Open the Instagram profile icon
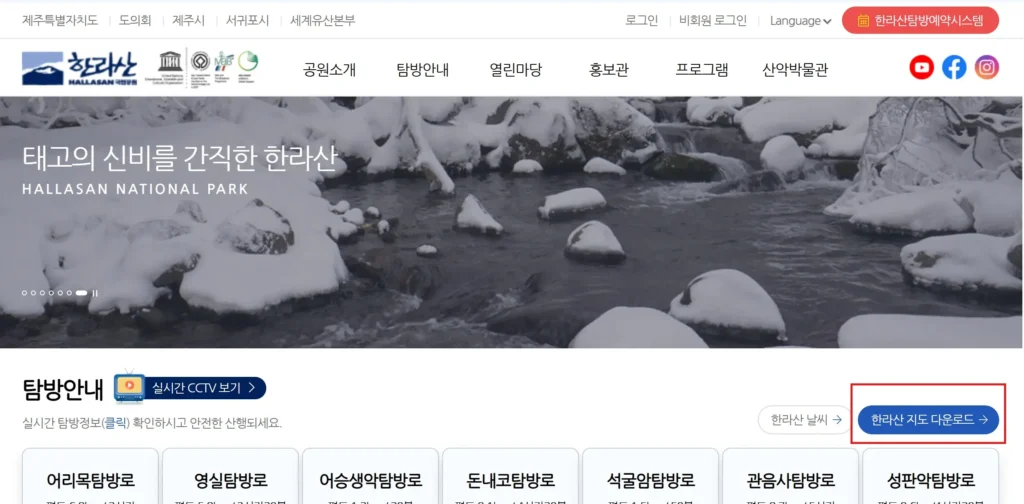The image size is (1024, 504). tap(987, 67)
